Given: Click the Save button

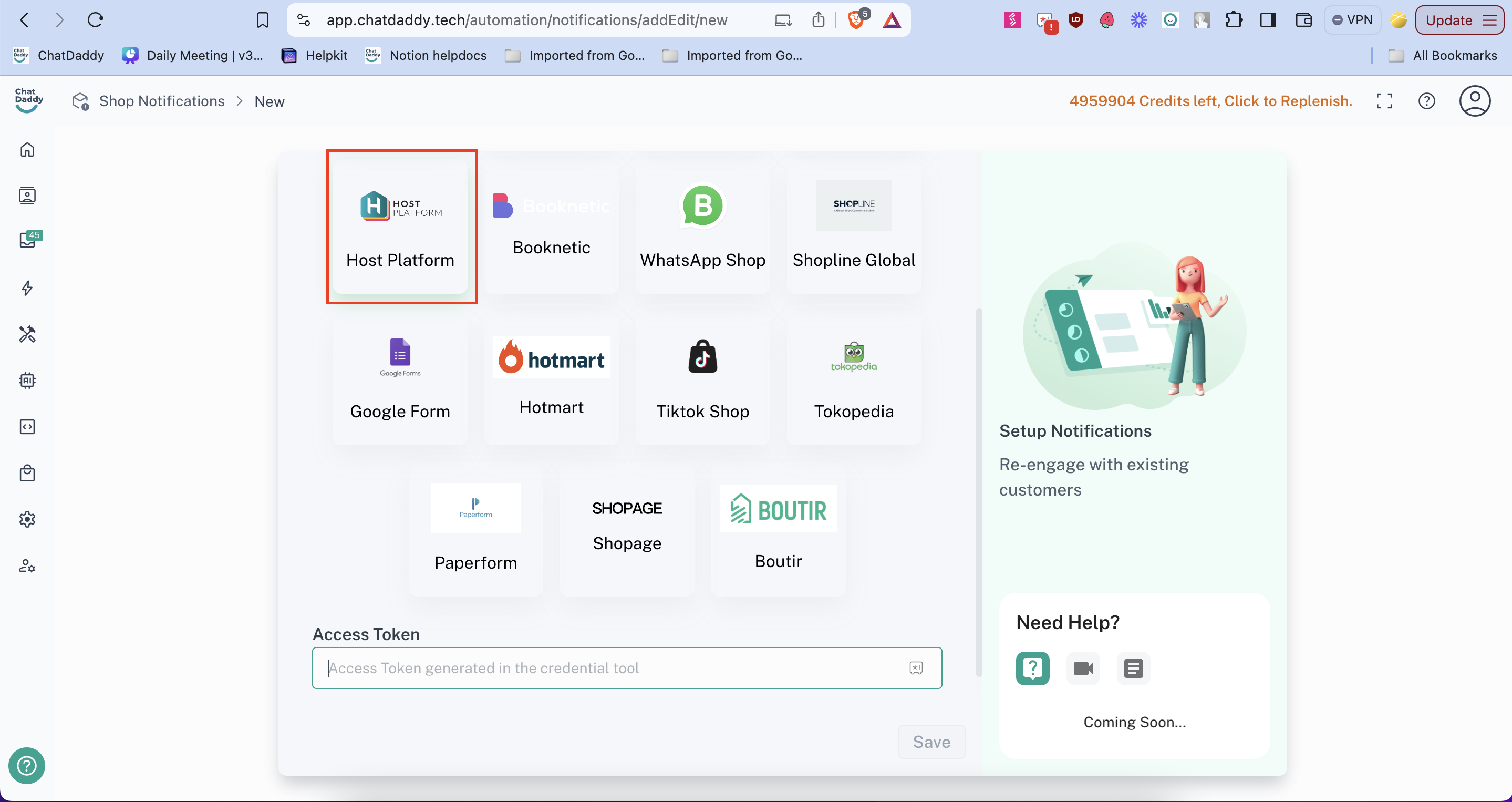Looking at the screenshot, I should (x=931, y=742).
